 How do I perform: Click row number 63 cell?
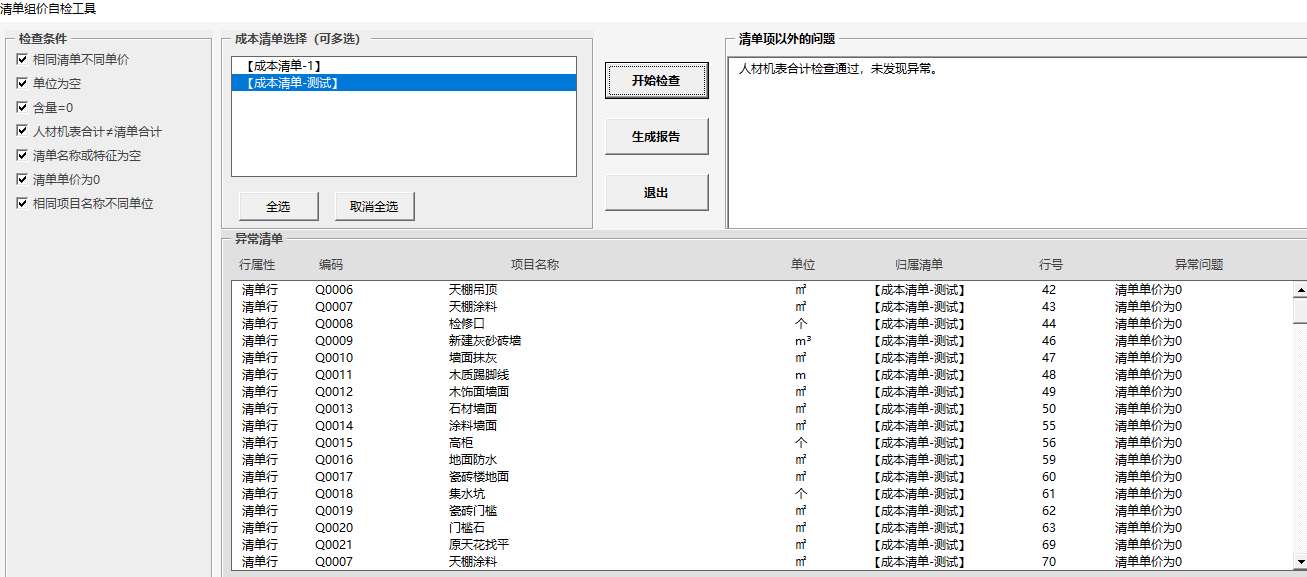click(x=1049, y=528)
